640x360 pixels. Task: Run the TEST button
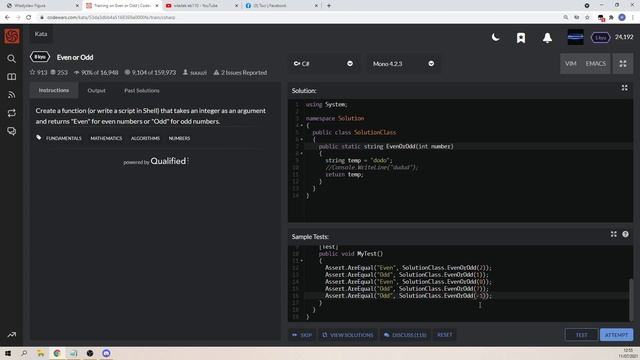581,335
